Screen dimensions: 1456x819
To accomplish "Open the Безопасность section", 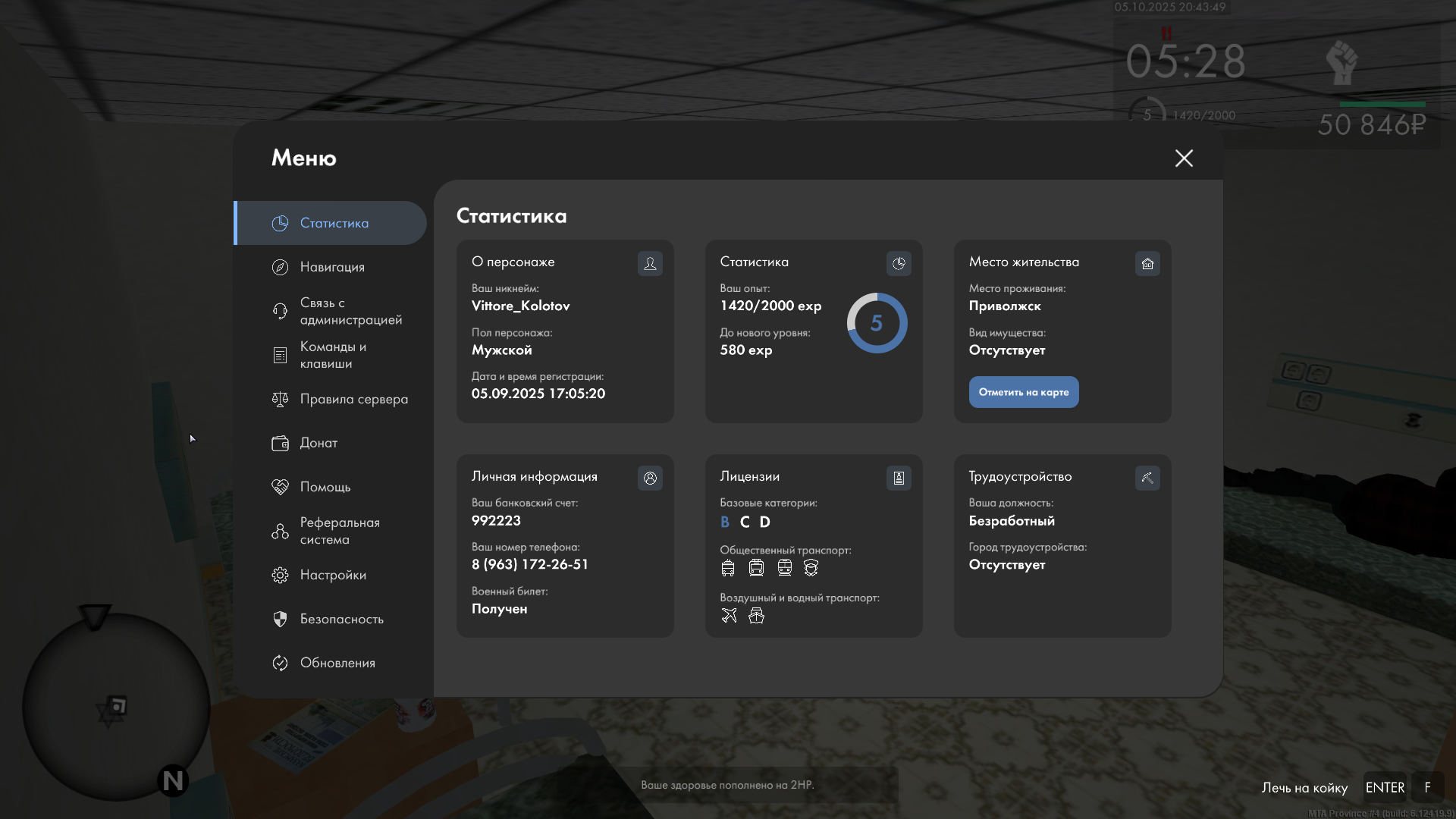I will (x=341, y=619).
